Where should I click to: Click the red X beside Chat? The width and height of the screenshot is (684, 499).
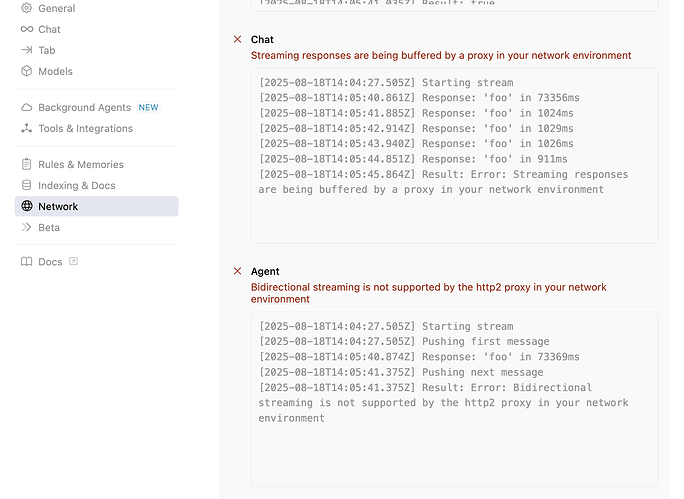click(x=237, y=39)
